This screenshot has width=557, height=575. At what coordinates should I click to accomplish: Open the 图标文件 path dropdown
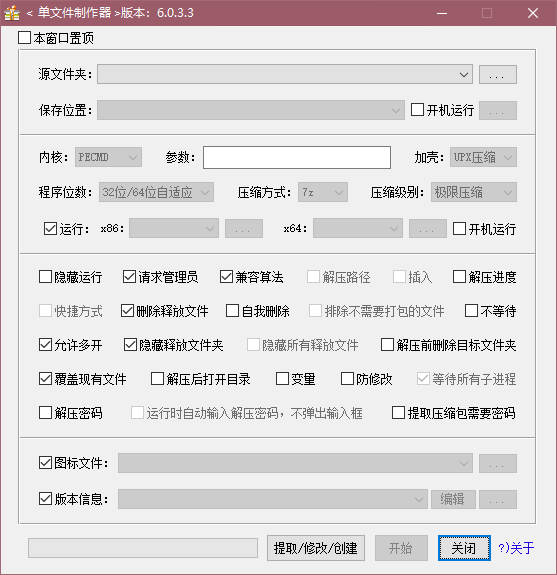(295, 463)
